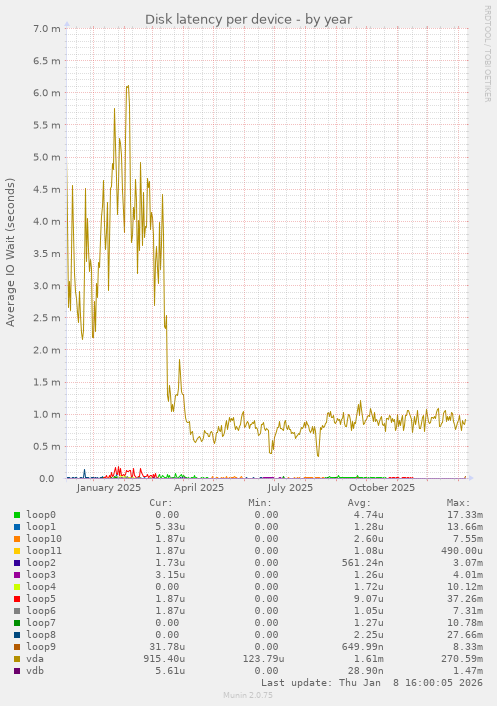Image resolution: width=497 pixels, height=706 pixels.
Task: Click vda minimum value '123.79u'
Action: [x=263, y=659]
